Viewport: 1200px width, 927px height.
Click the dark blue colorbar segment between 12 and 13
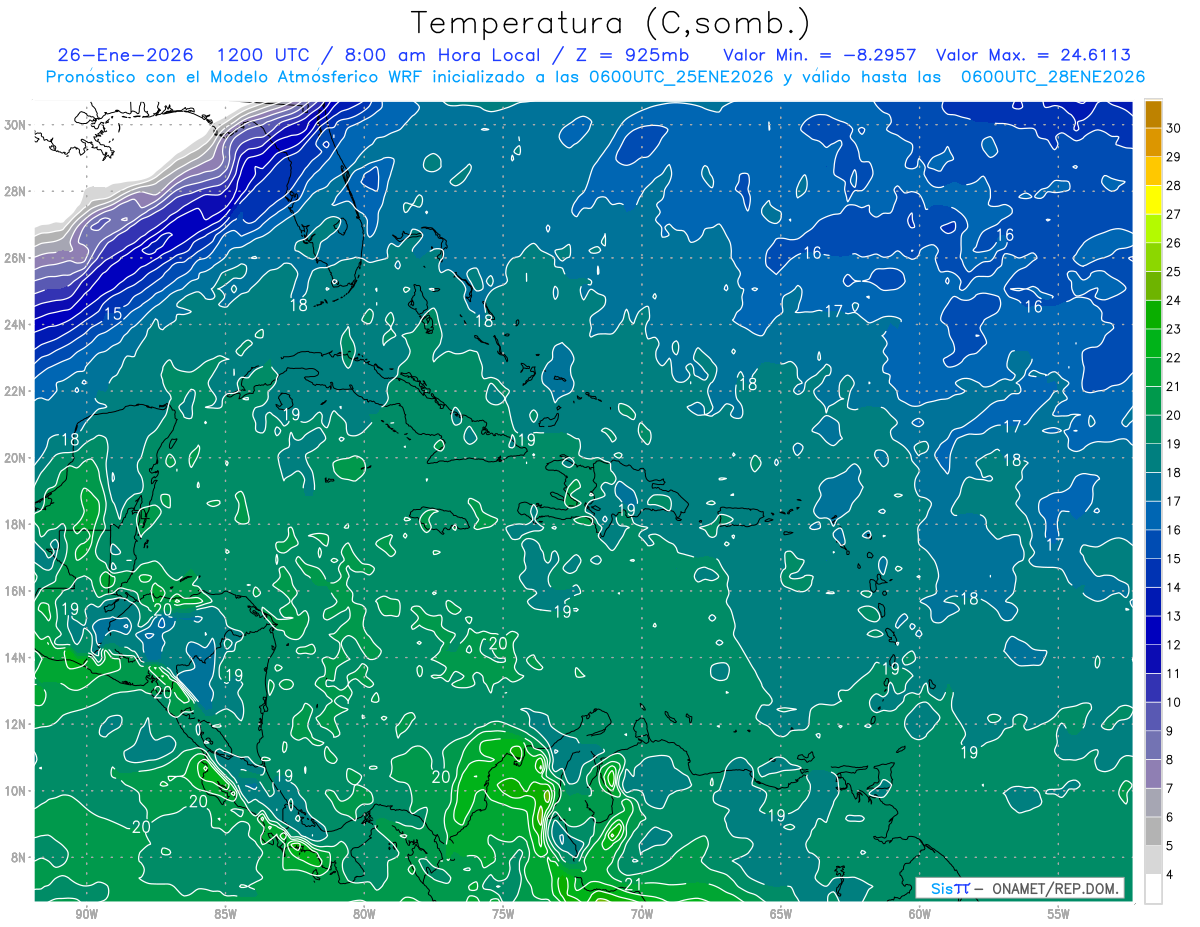pyautogui.click(x=1153, y=630)
